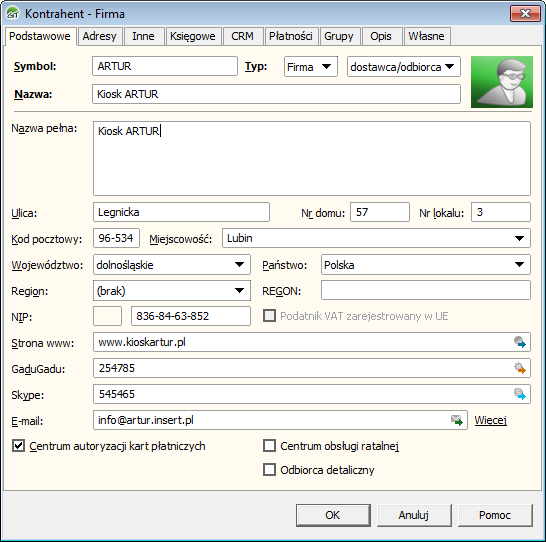Open dostawca/odbiorca dropdown

(x=450, y=66)
